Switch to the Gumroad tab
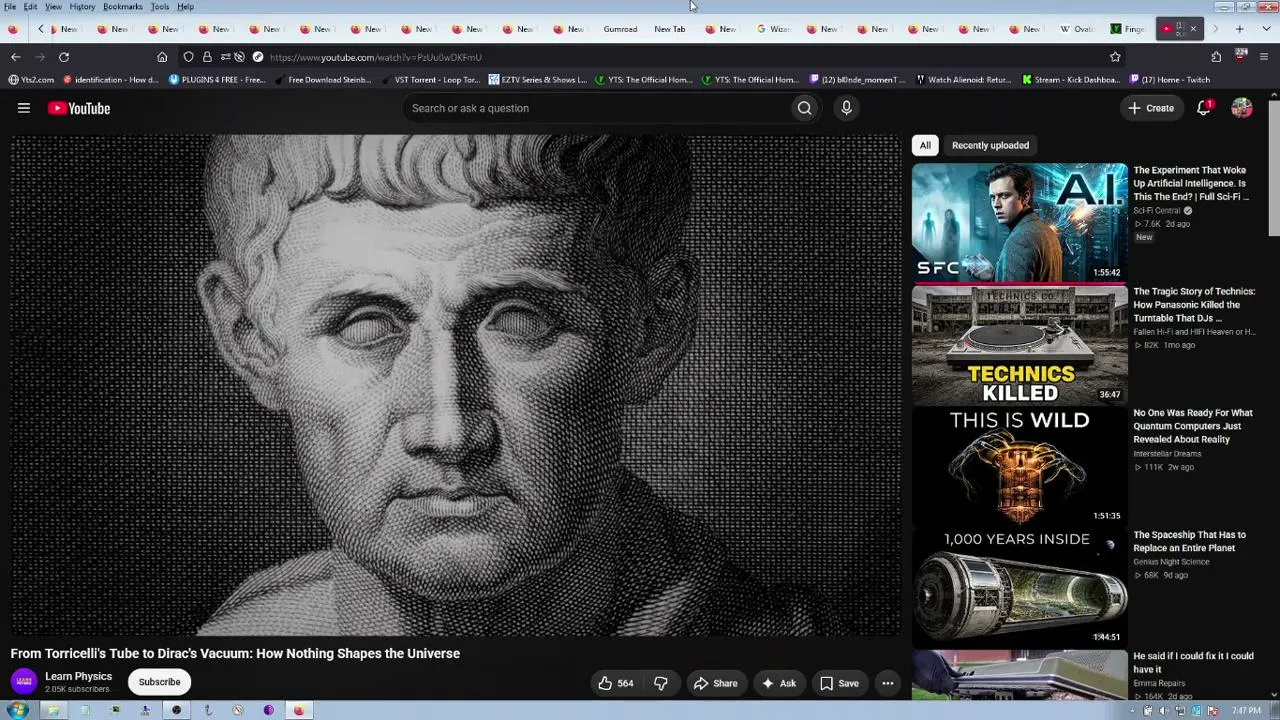 pos(620,29)
